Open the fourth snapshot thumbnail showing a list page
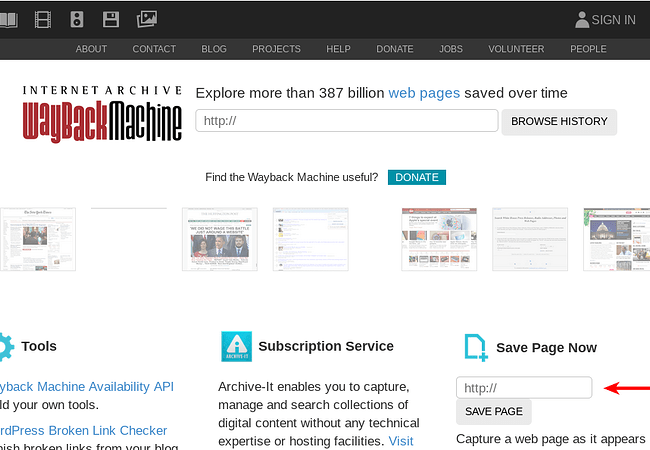Screen dimensions: 650x450 coord(310,239)
